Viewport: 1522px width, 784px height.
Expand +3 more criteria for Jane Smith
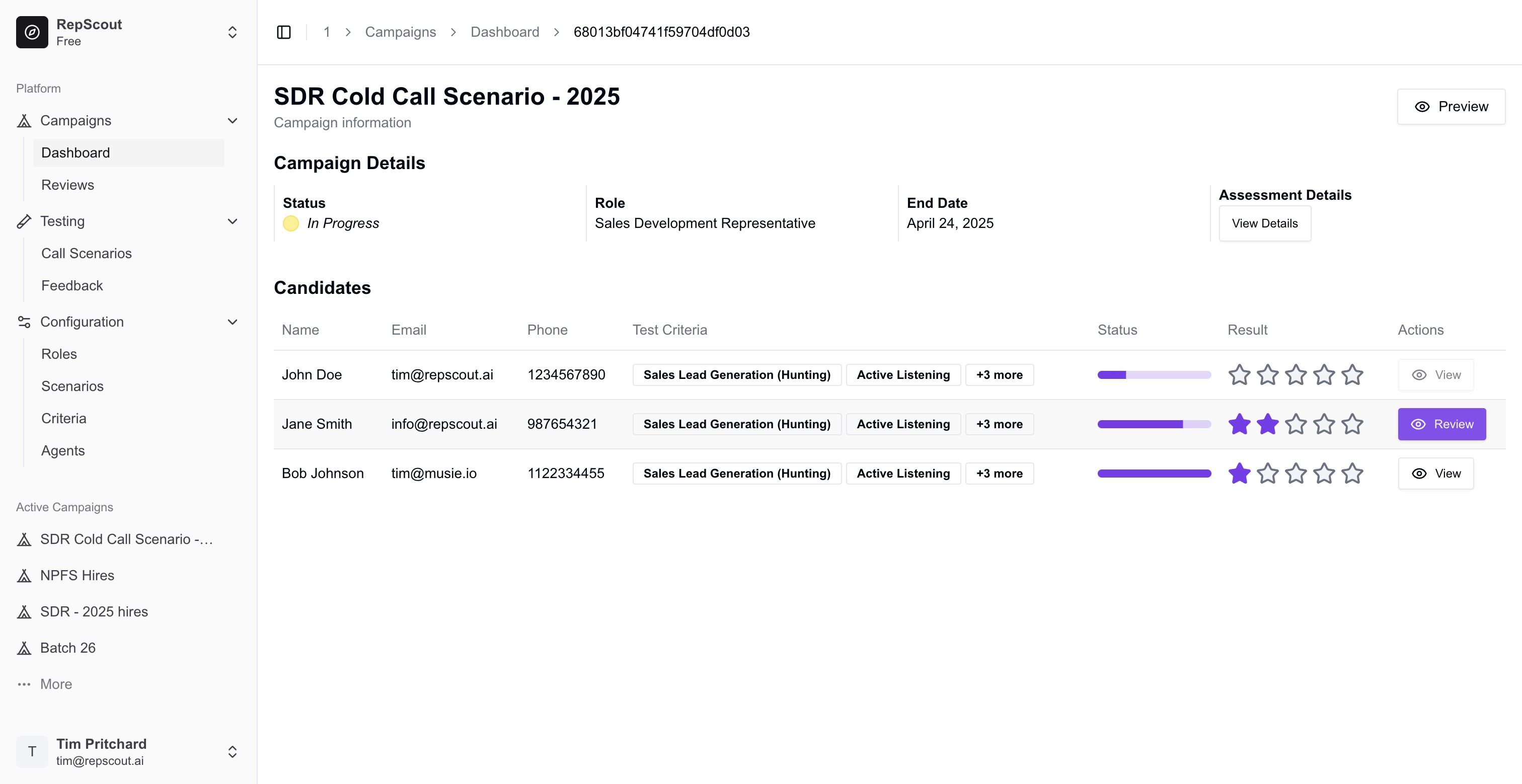click(1000, 424)
